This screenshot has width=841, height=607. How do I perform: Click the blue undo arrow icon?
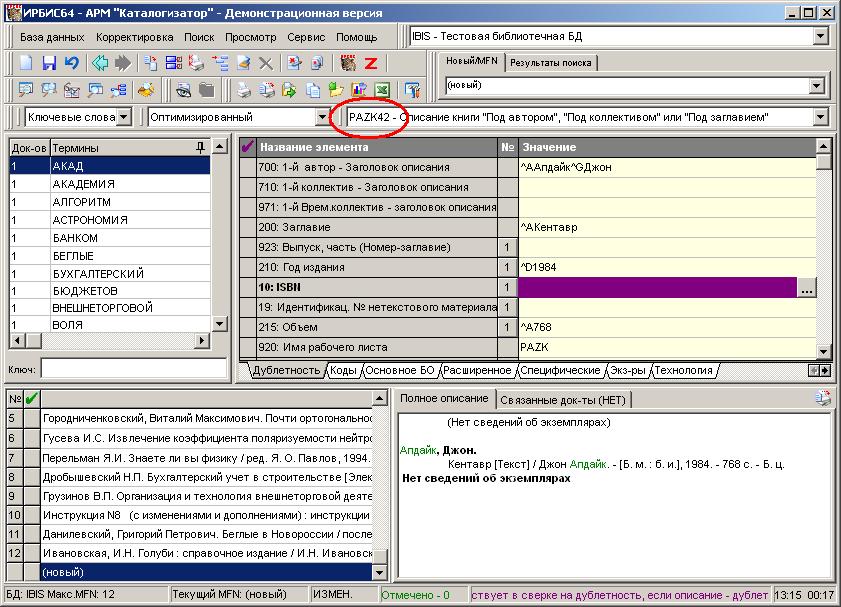tap(71, 63)
